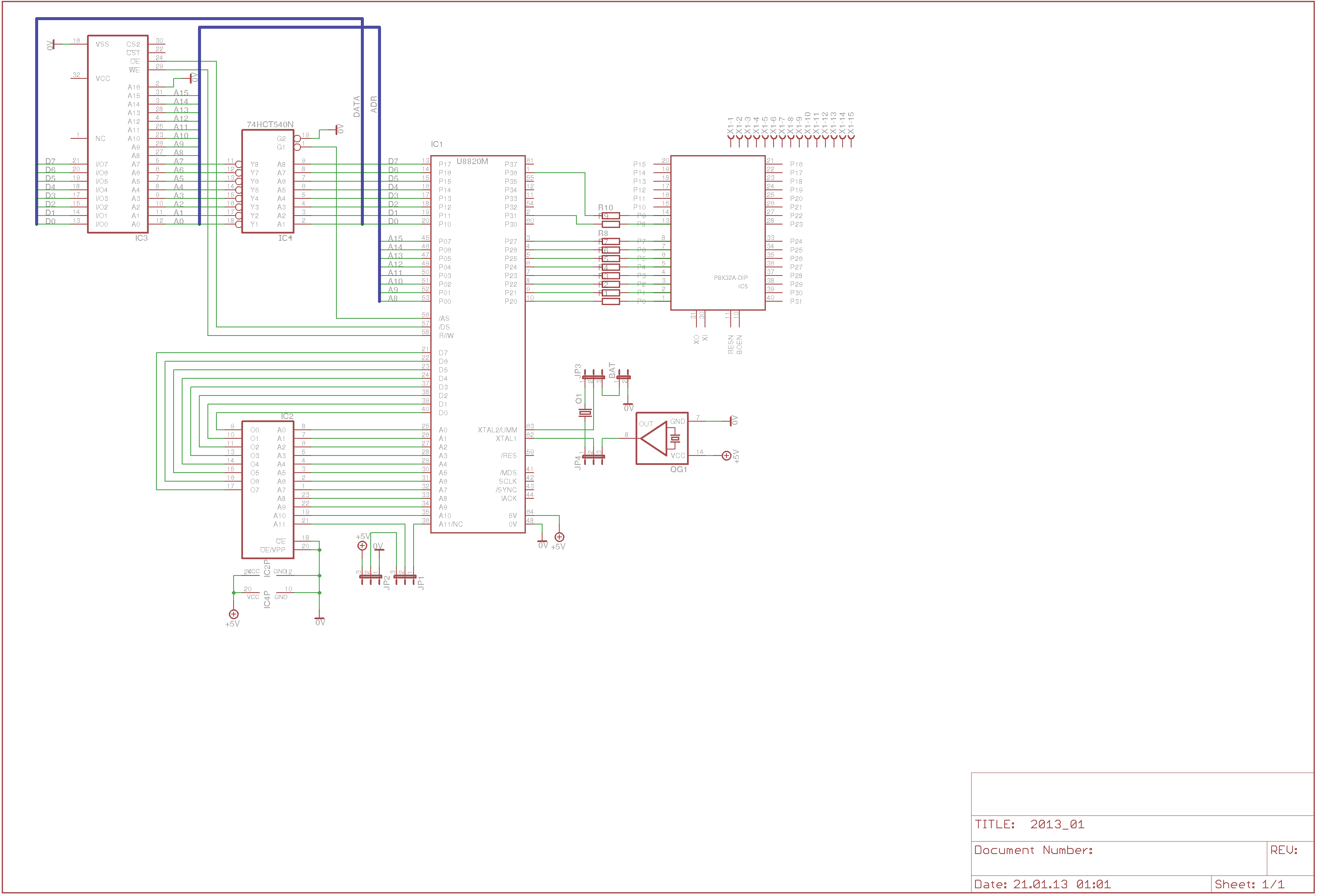Click the U8820M chip label

[x=472, y=162]
